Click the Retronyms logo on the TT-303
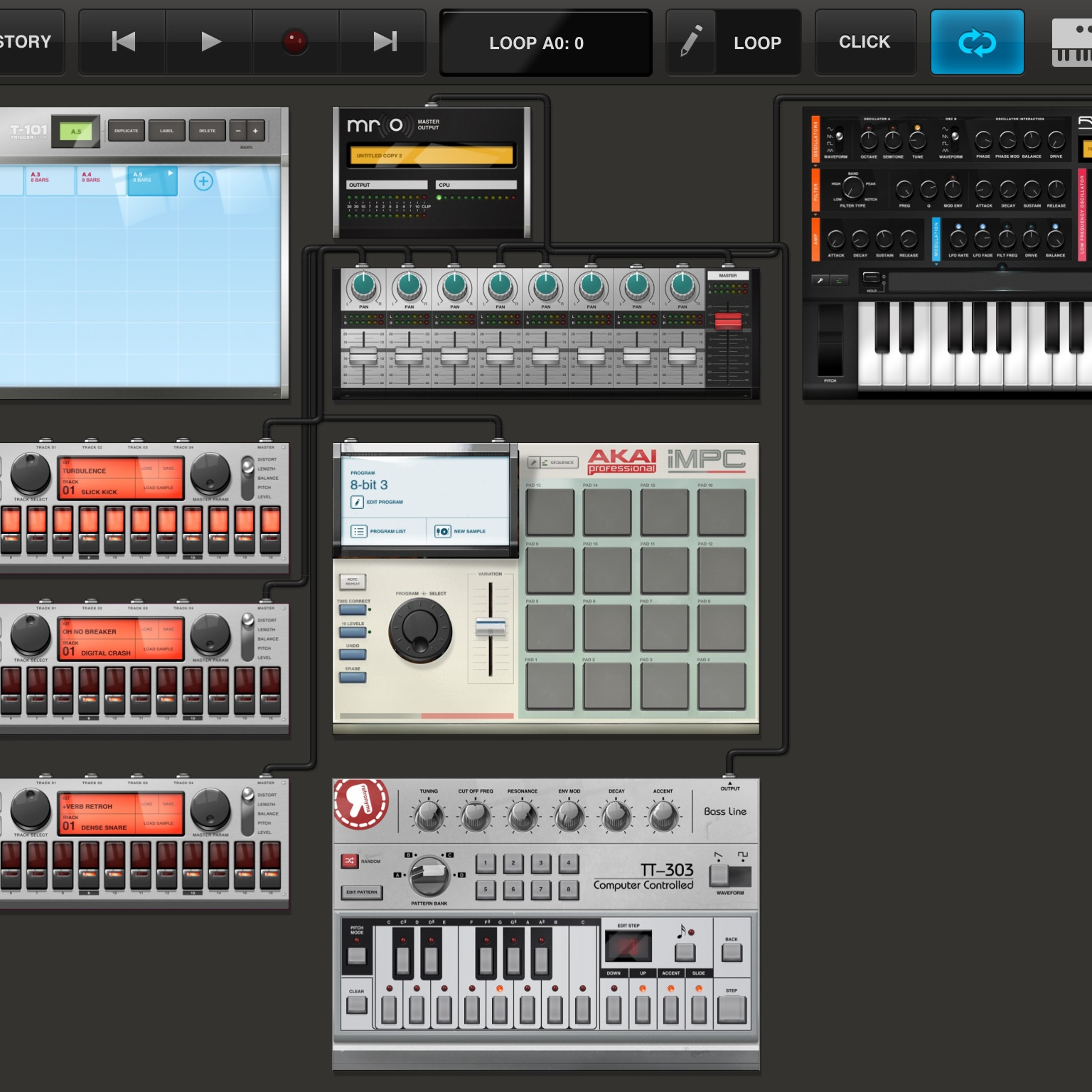Screen dimensions: 1092x1092 click(x=361, y=804)
